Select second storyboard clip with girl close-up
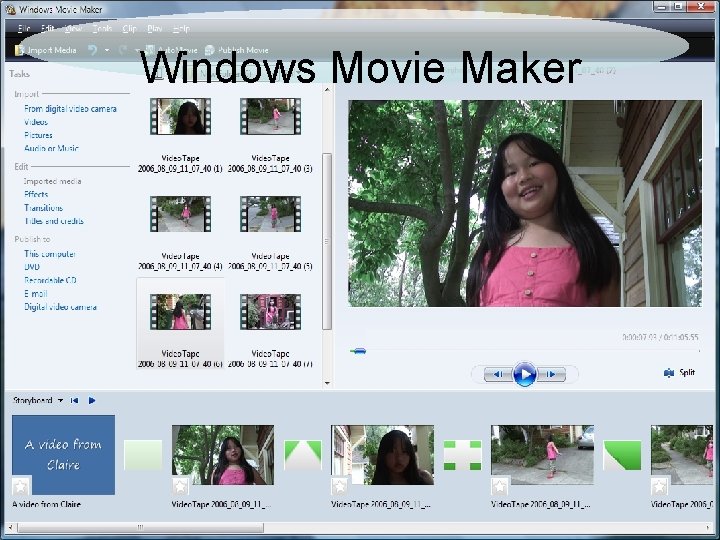 pos(382,455)
